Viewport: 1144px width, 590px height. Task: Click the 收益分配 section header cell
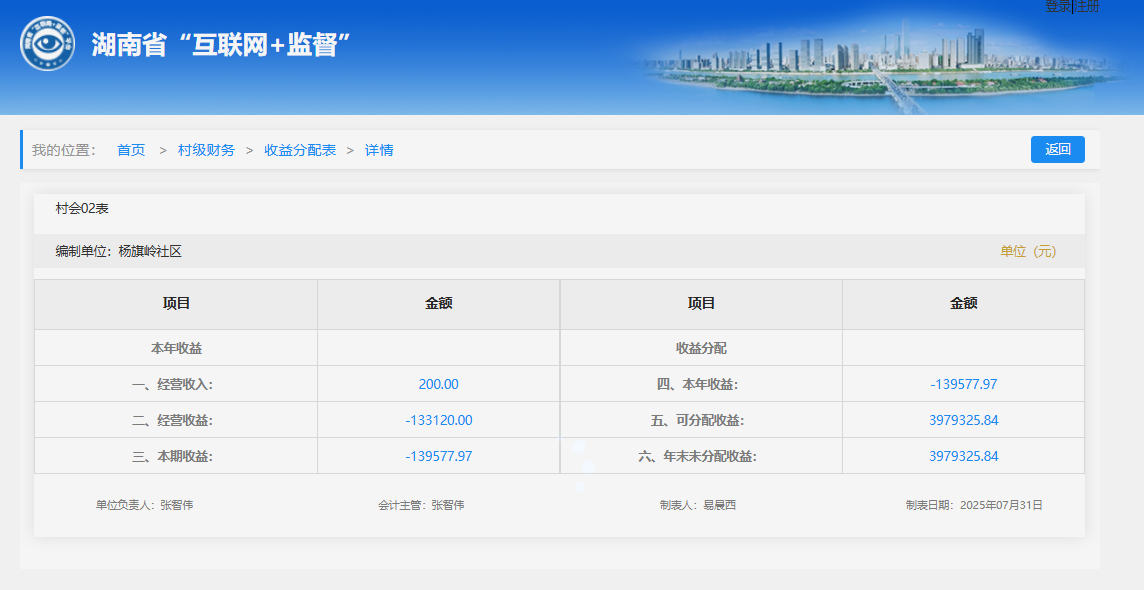(701, 348)
